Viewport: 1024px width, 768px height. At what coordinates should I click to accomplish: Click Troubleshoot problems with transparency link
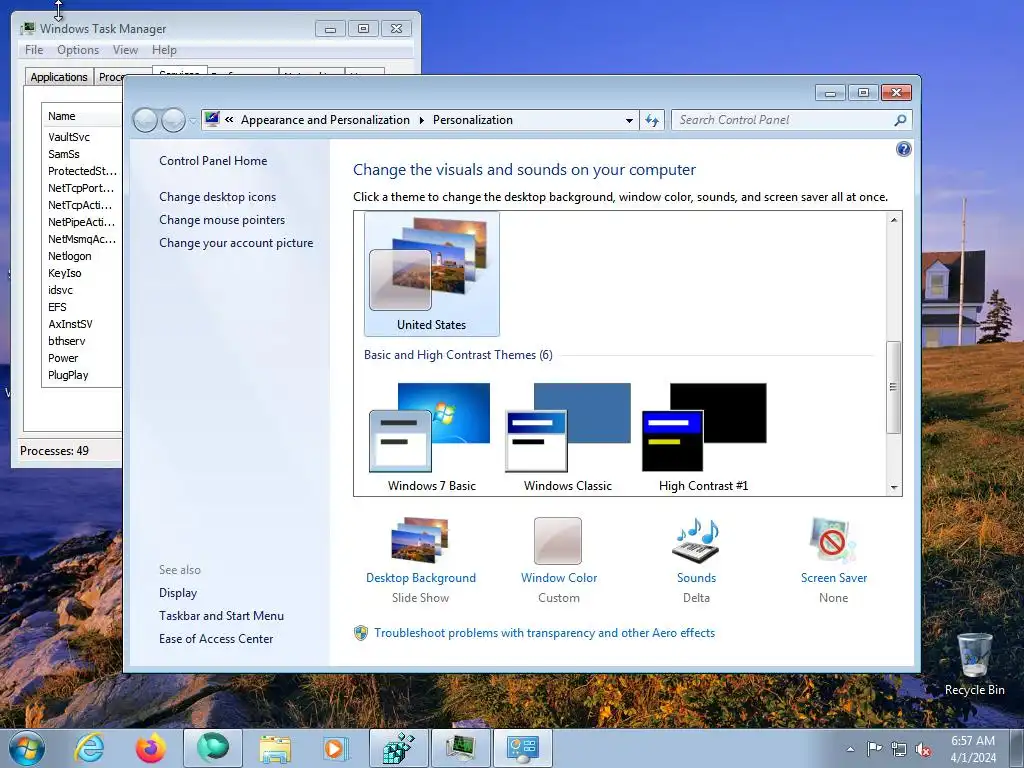coord(544,633)
